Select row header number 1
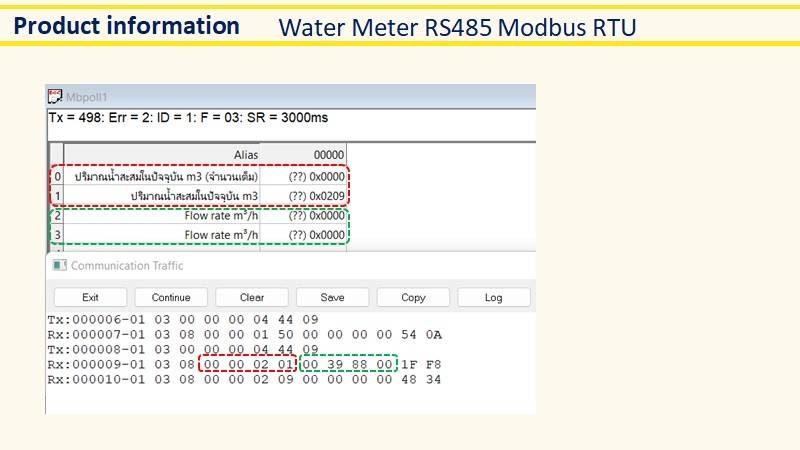Image resolution: width=800 pixels, height=450 pixels. click(x=57, y=196)
